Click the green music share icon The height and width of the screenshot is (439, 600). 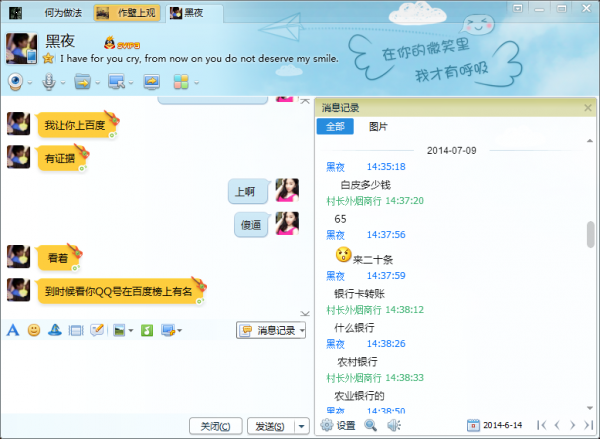pyautogui.click(x=147, y=330)
